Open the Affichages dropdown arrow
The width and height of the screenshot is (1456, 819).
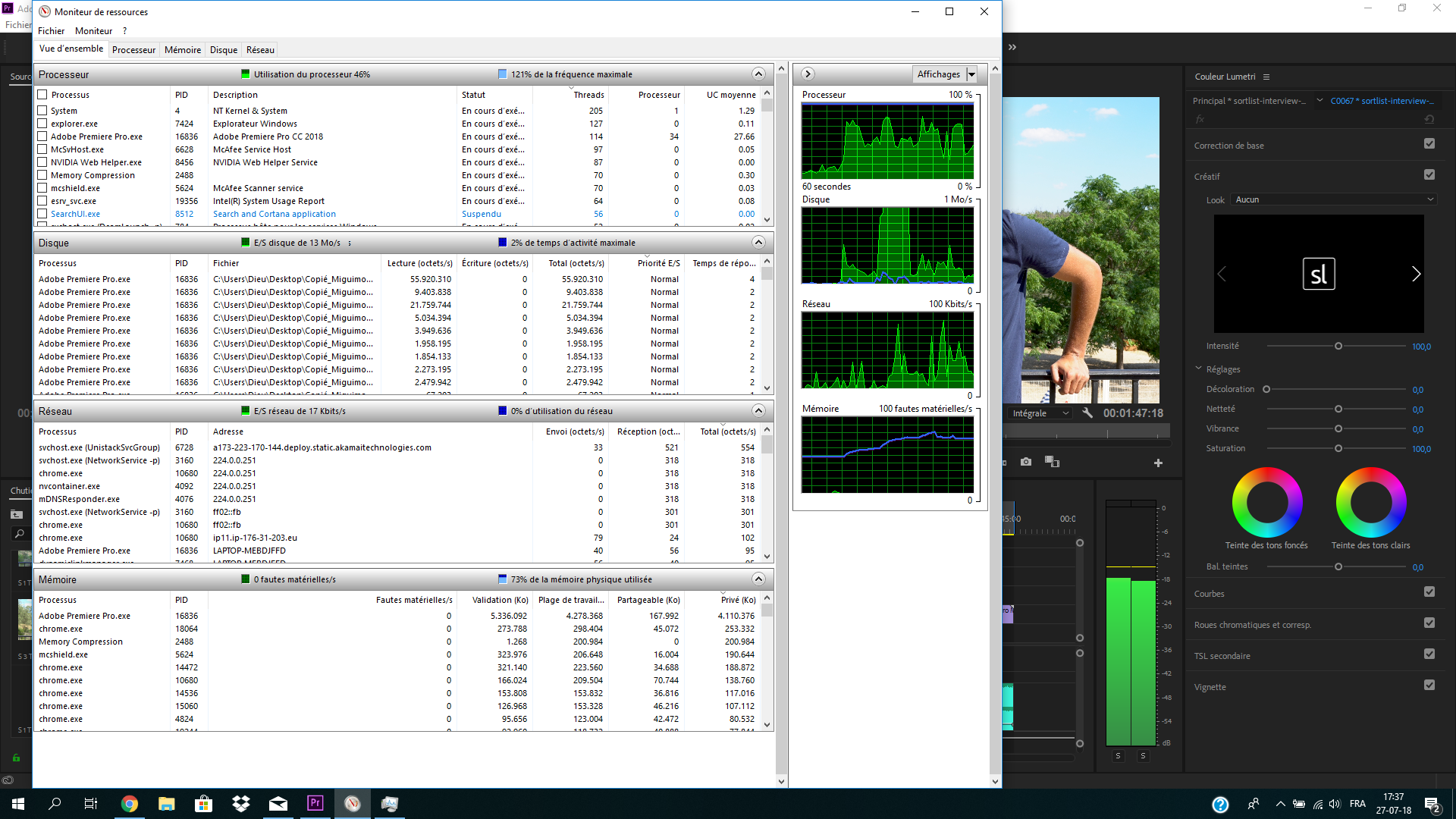972,74
